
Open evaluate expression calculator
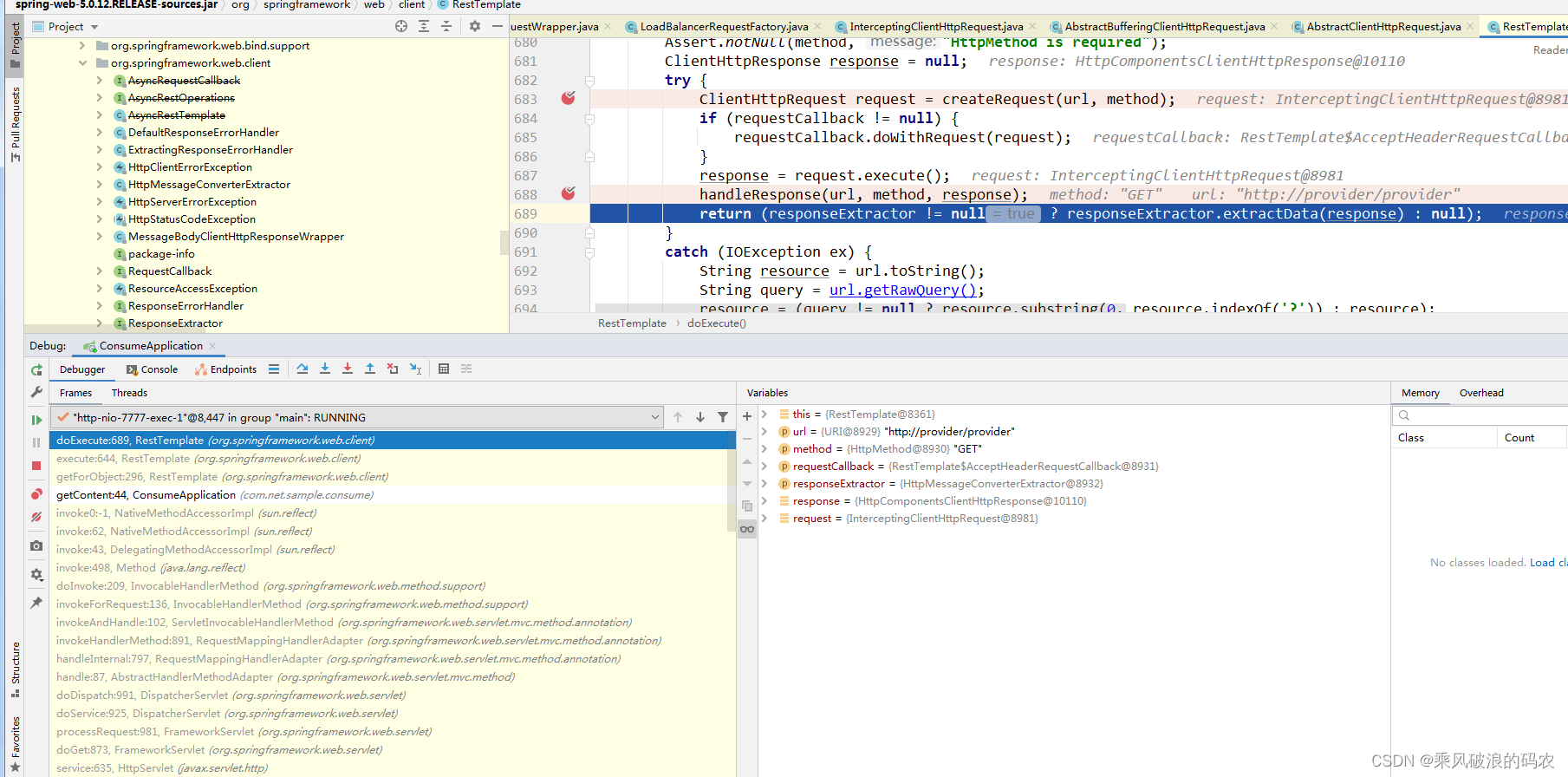click(x=444, y=369)
